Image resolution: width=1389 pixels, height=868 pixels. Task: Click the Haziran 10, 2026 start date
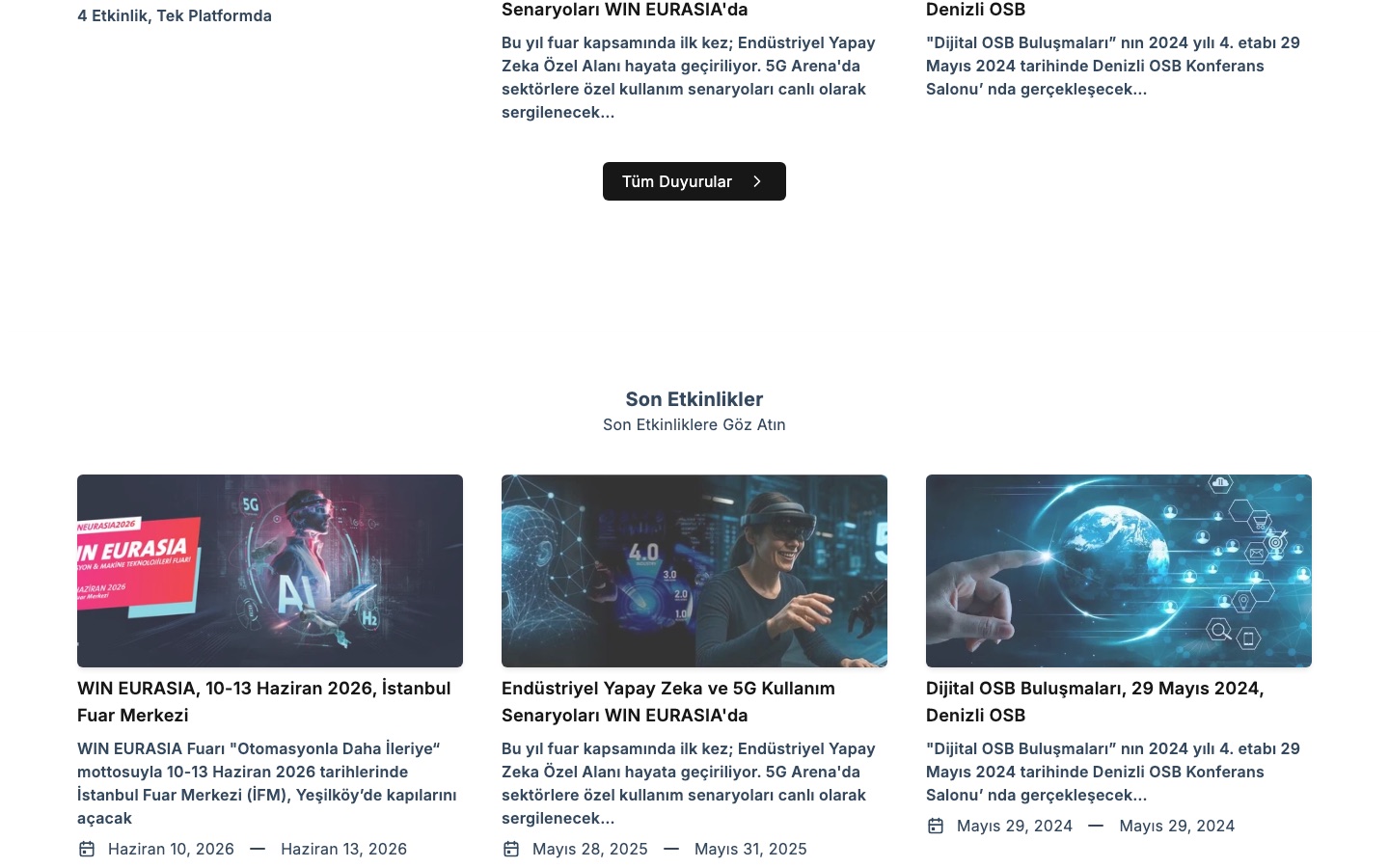pyautogui.click(x=171, y=849)
